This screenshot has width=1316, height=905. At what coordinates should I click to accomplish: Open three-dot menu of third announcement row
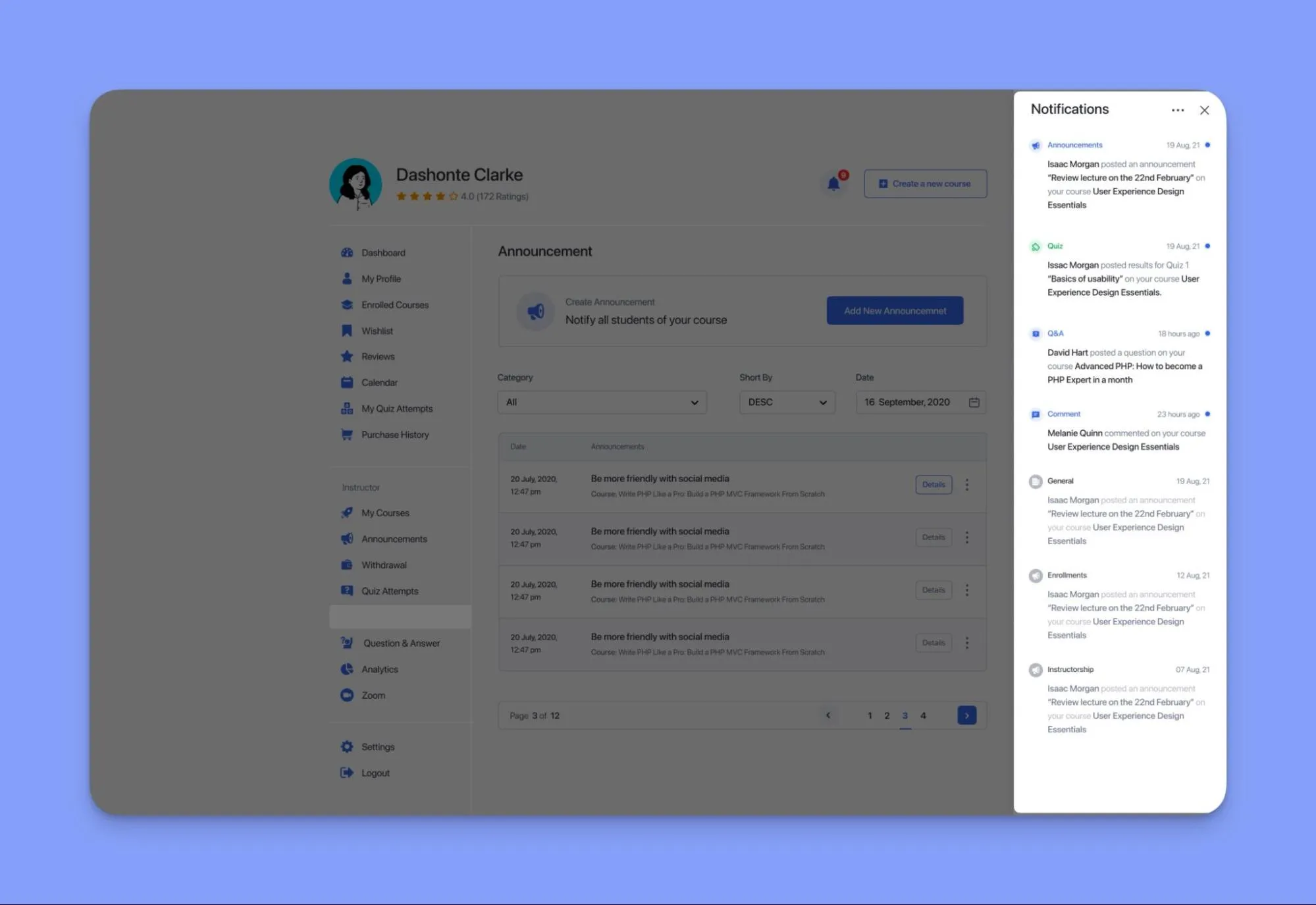[x=967, y=590]
